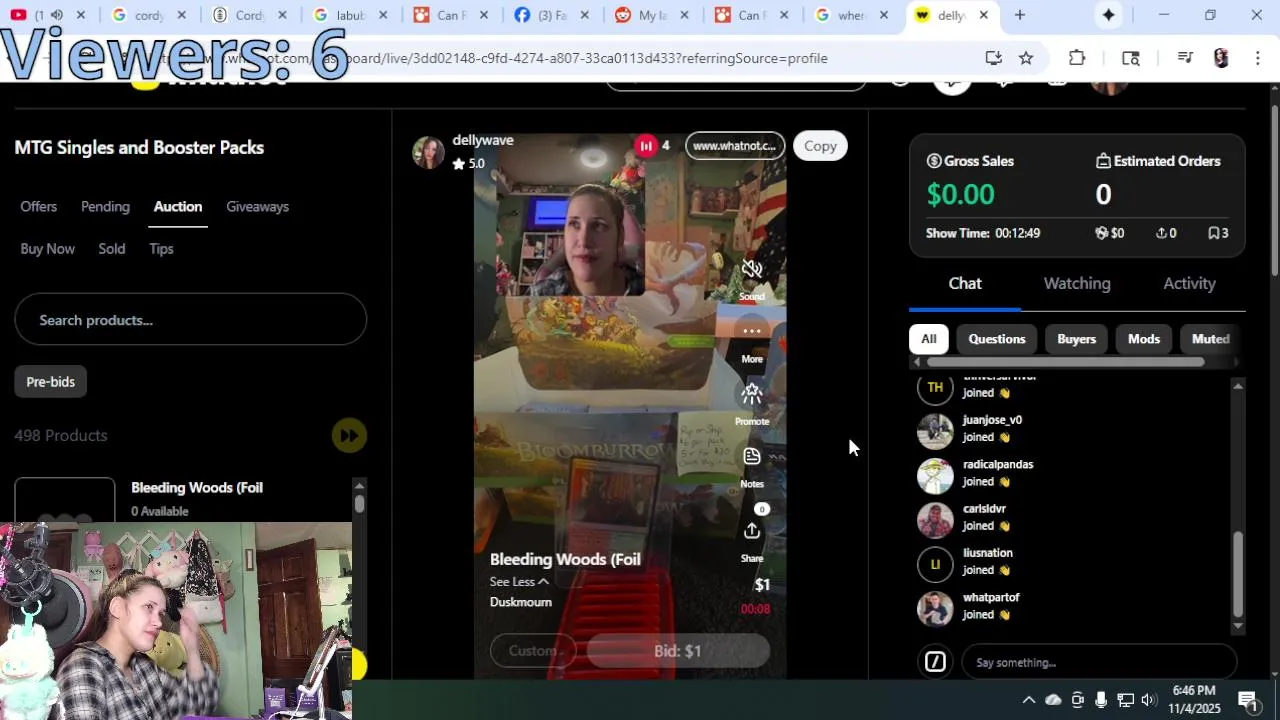This screenshot has width=1280, height=720.
Task: Click the yellow fast-forward icon beside 498 Products
Action: 349,435
